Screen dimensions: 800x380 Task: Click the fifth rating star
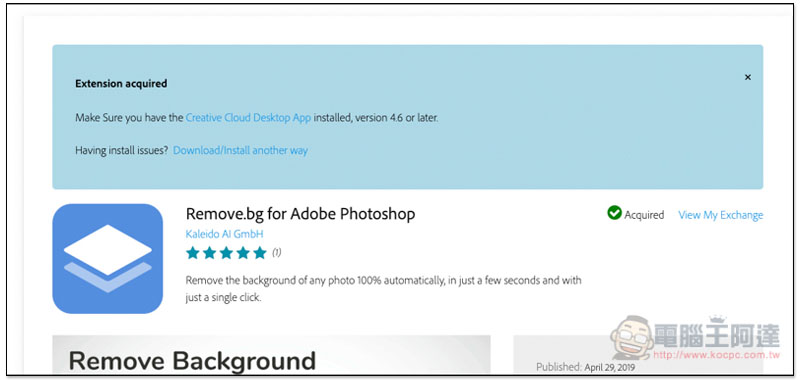coord(260,252)
